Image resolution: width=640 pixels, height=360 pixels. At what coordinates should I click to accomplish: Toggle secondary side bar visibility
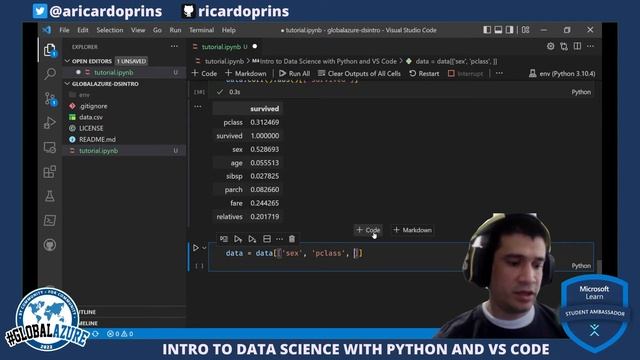(510, 30)
